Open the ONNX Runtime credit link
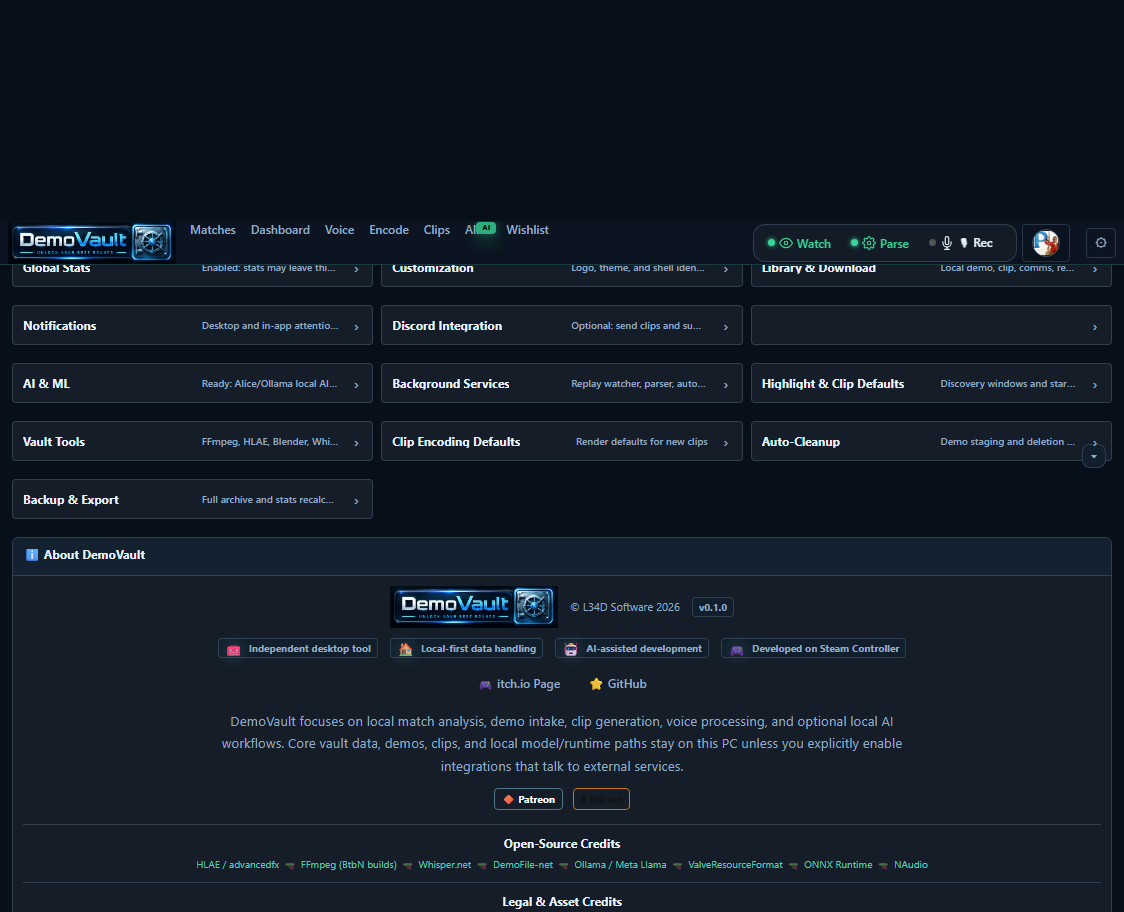 (x=838, y=865)
